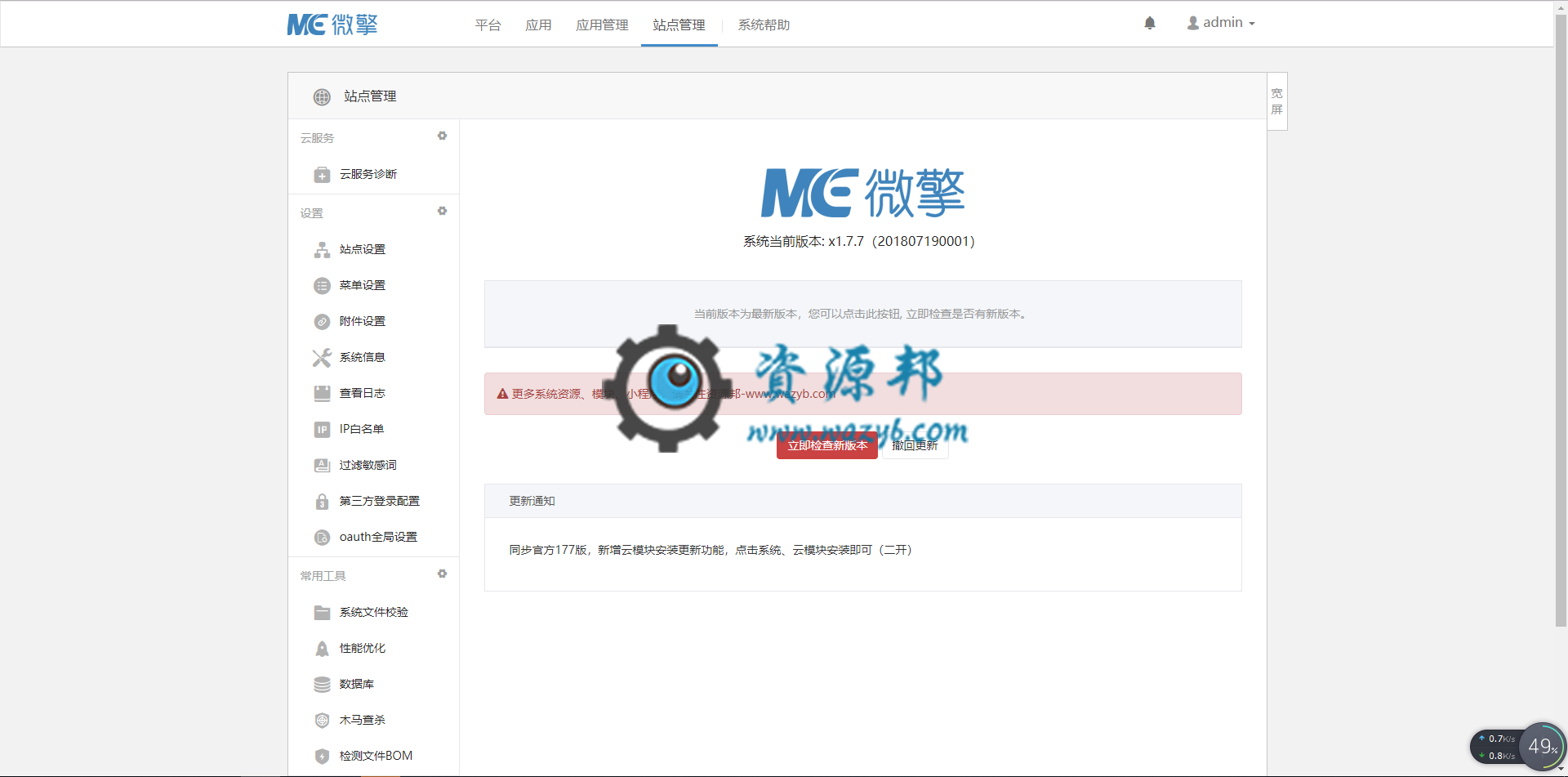Viewport: 1568px width, 777px height.
Task: Collapse 设置 section via its gear
Action: point(442,211)
